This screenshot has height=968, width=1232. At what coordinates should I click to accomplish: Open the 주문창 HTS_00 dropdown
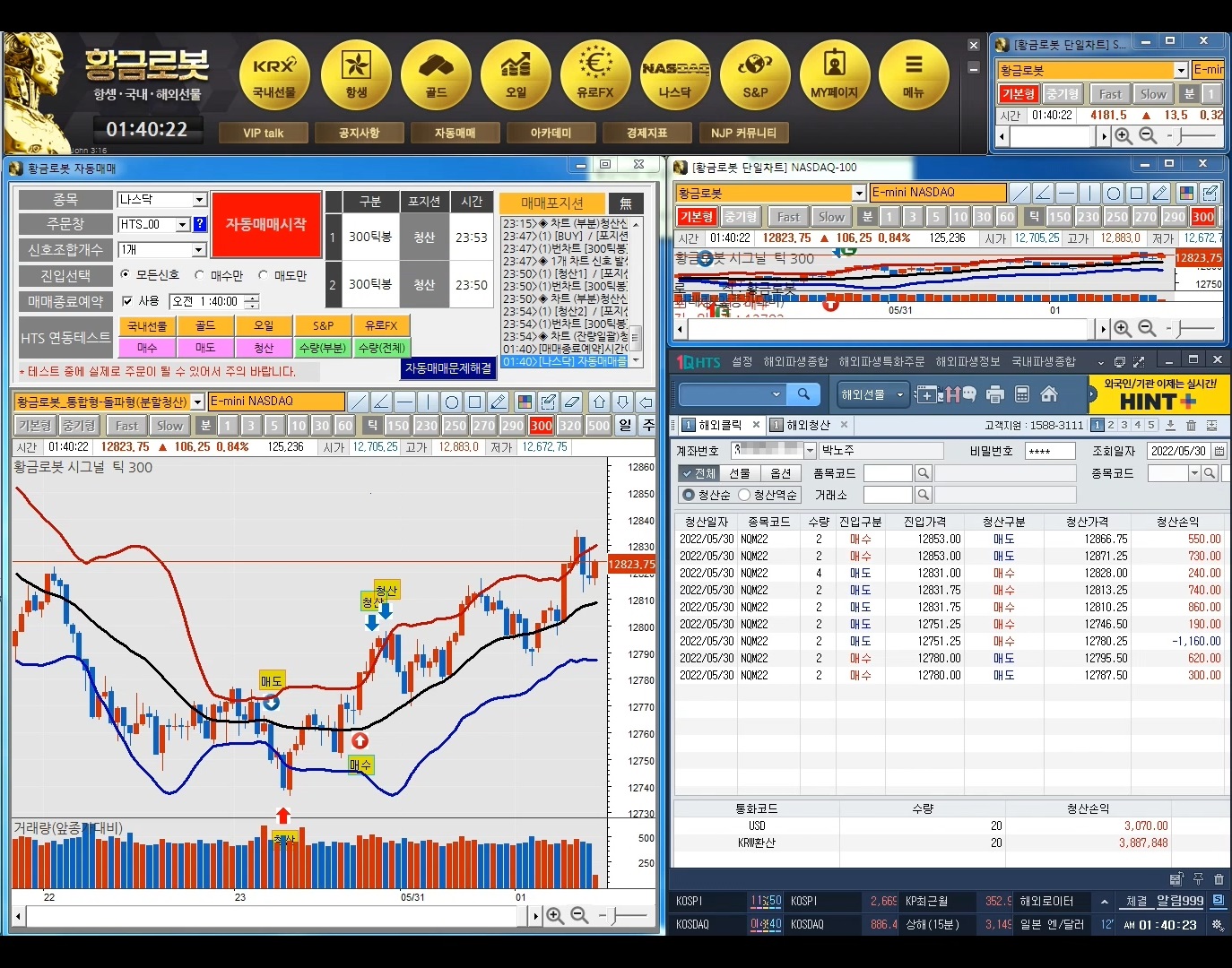pos(183,224)
